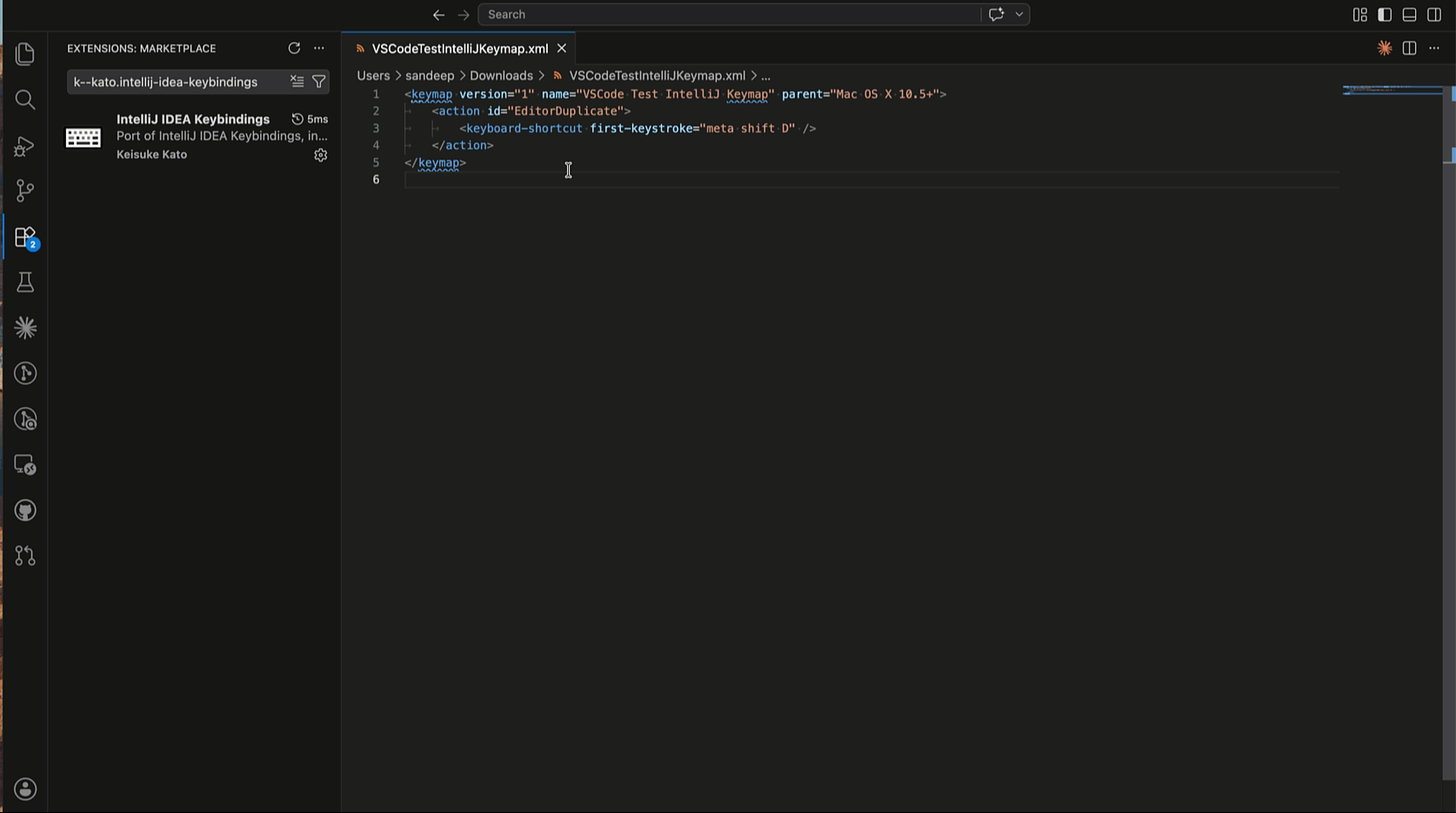Screen dimensions: 1456x813
Task: Click the command center Search box
Action: click(729, 15)
